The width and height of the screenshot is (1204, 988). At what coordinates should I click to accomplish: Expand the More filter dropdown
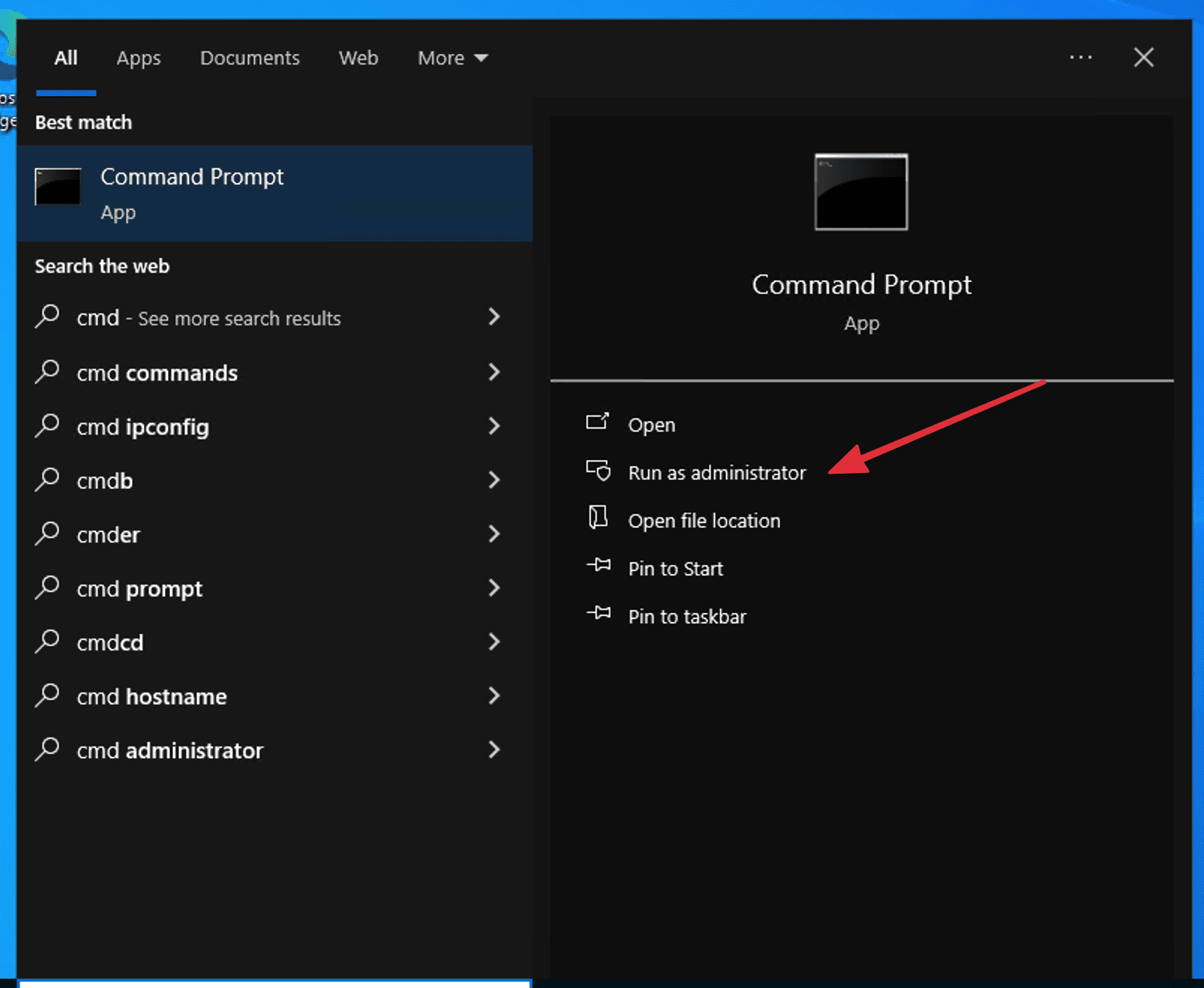click(x=451, y=58)
